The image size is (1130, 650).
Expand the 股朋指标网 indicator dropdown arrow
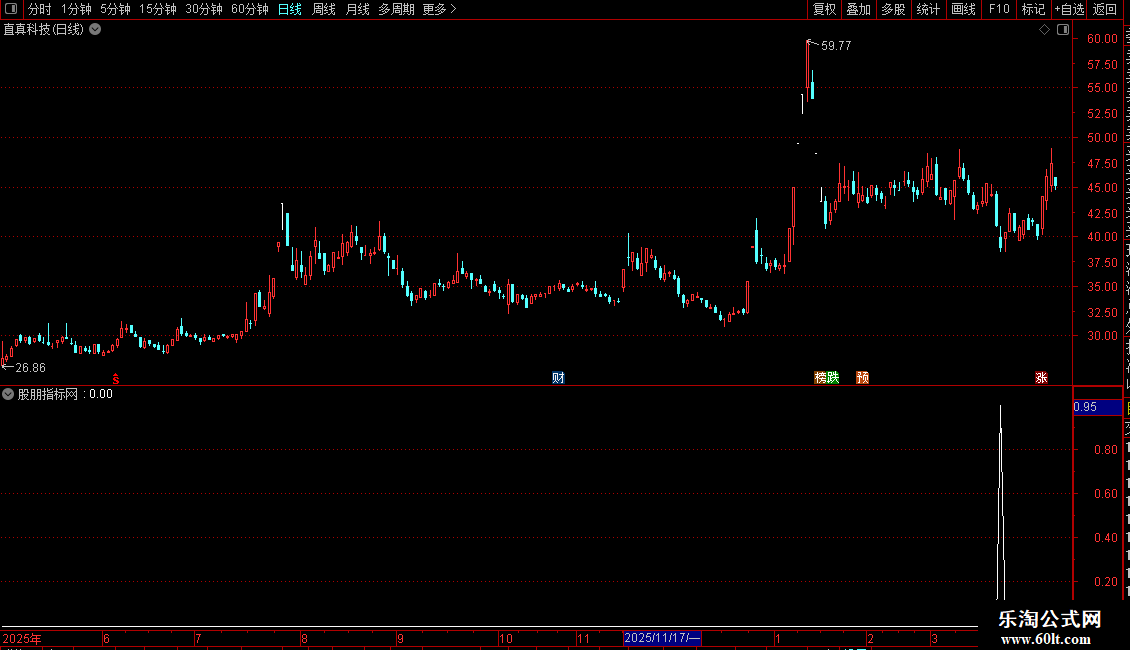coord(8,394)
